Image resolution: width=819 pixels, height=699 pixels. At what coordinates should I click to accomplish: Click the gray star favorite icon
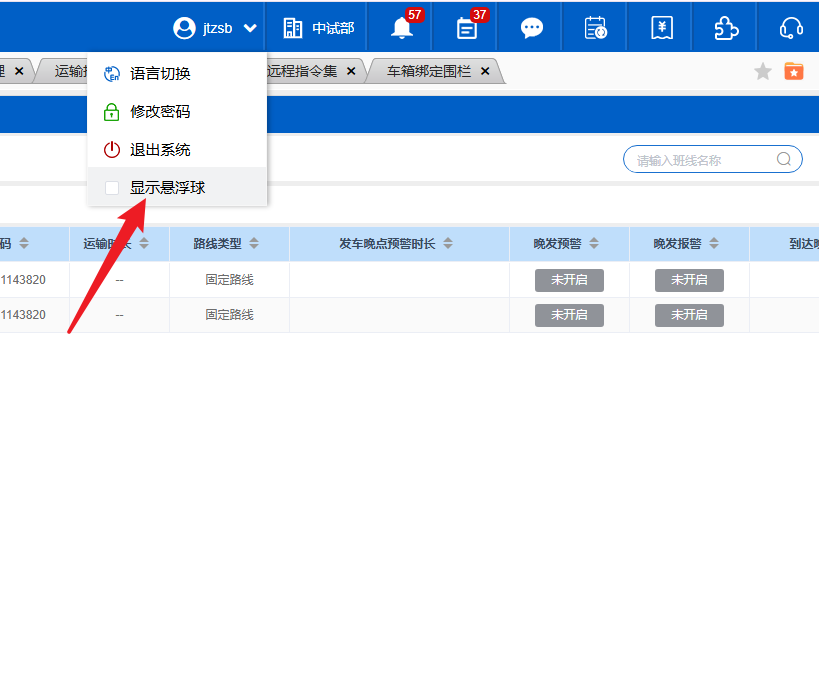click(x=763, y=71)
